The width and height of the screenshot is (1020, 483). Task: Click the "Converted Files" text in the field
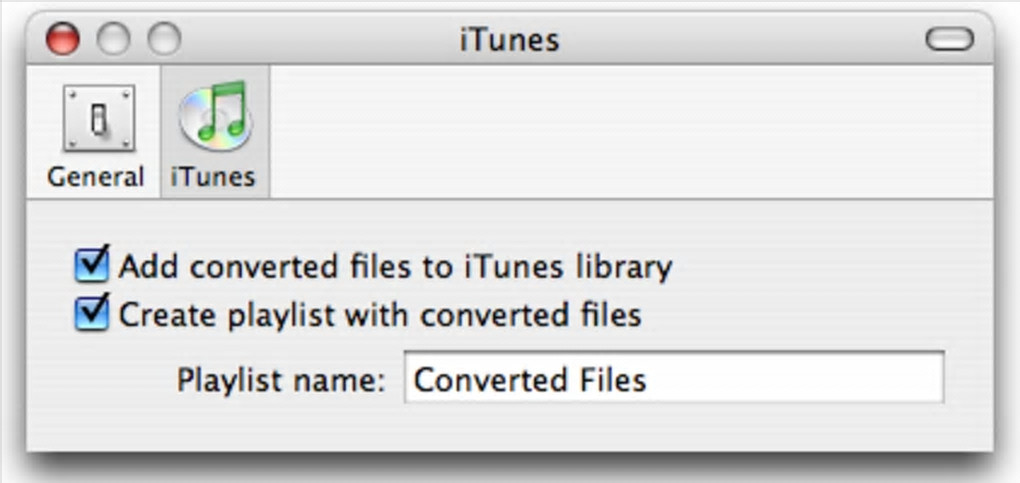[x=530, y=380]
